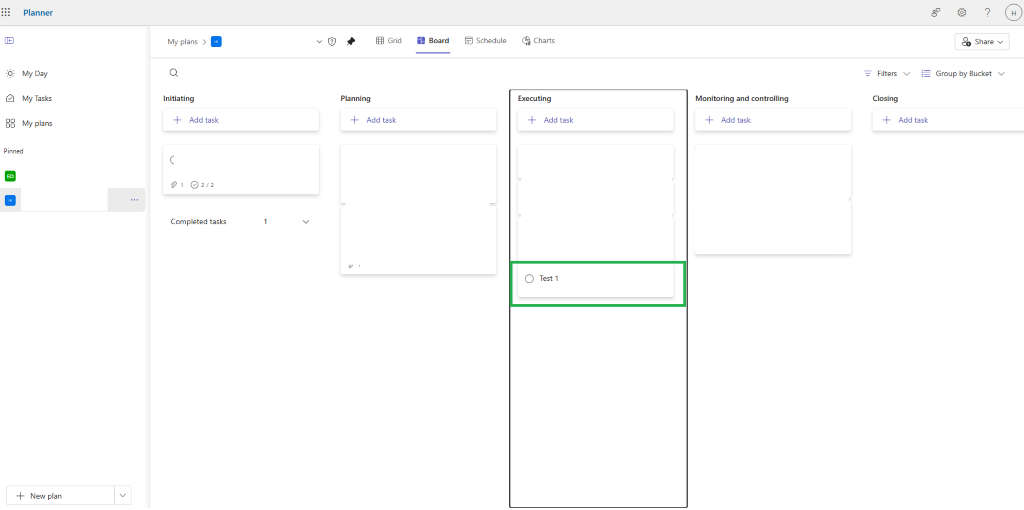1024x510 pixels.
Task: Expand the New plan dropdown arrow
Action: 123,496
